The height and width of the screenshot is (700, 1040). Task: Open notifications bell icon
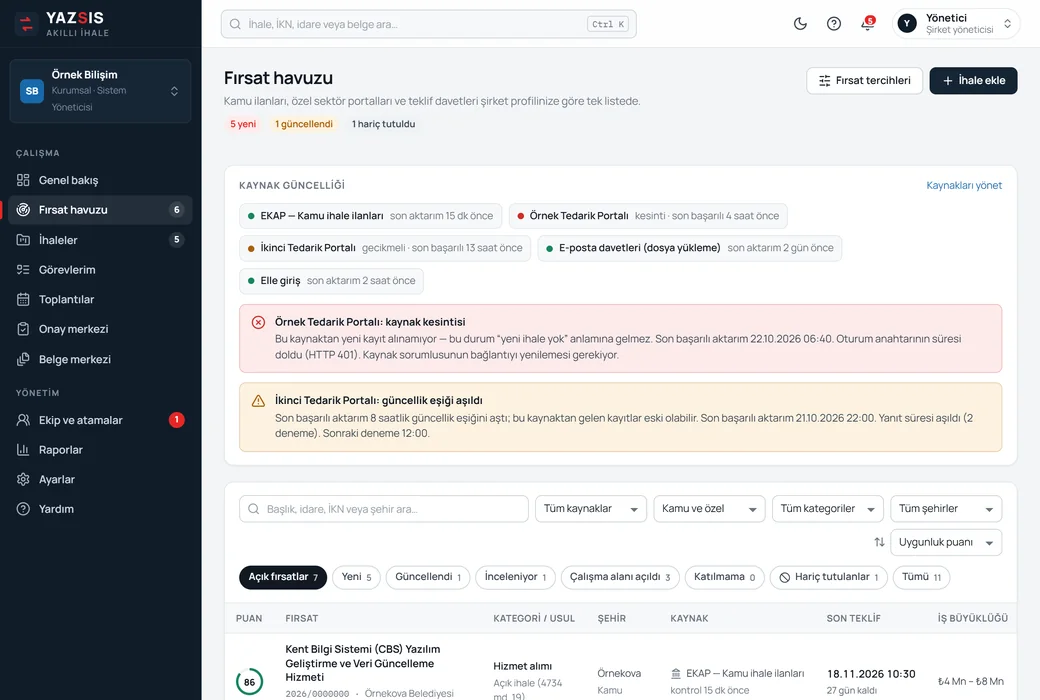click(868, 24)
